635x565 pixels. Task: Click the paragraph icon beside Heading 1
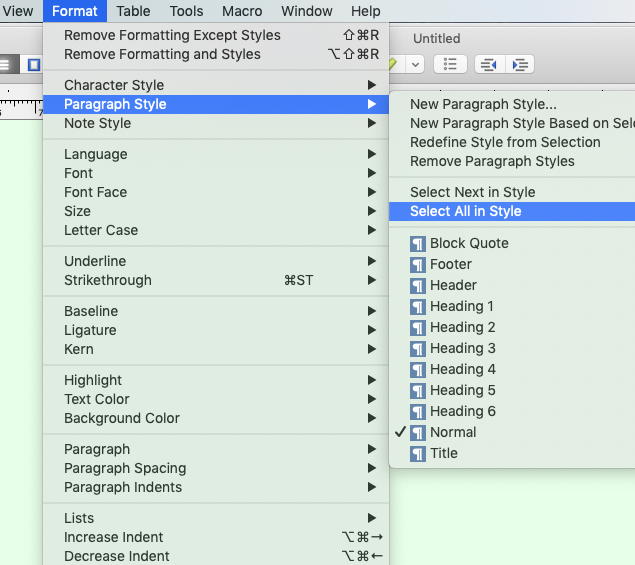pos(418,307)
